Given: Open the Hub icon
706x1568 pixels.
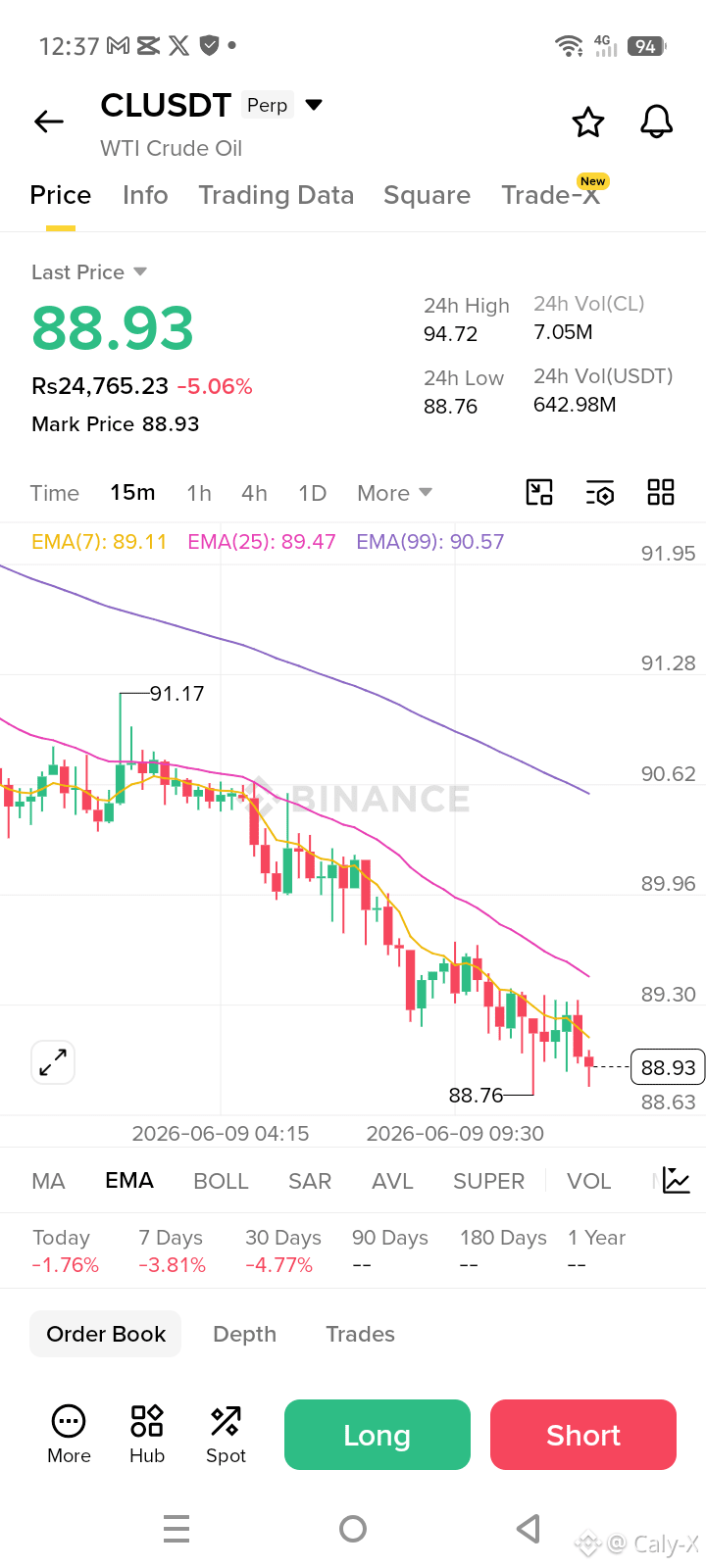Looking at the screenshot, I should point(147,1434).
